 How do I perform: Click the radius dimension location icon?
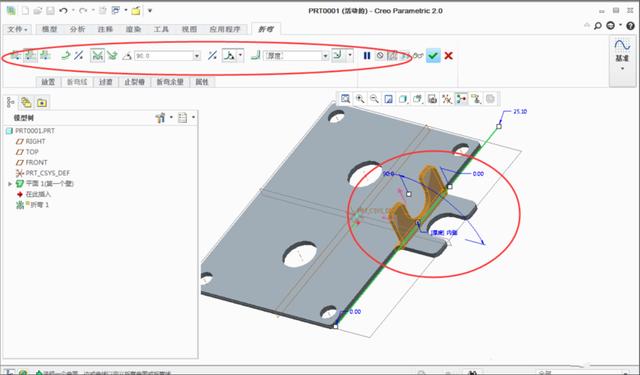338,55
